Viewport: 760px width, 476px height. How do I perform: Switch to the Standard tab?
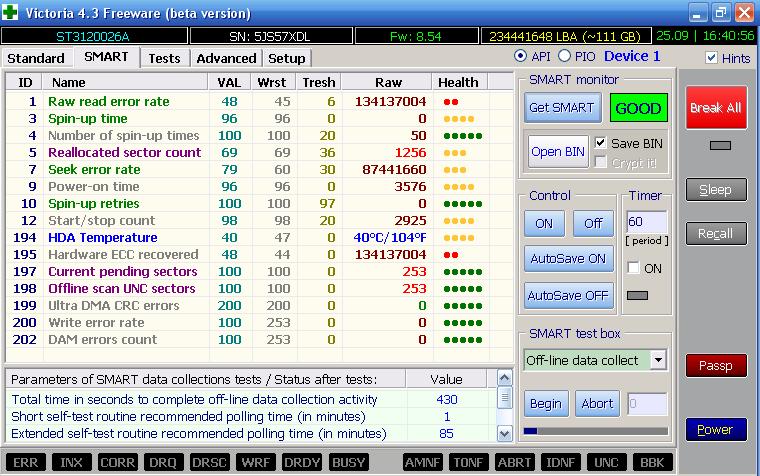(36, 58)
